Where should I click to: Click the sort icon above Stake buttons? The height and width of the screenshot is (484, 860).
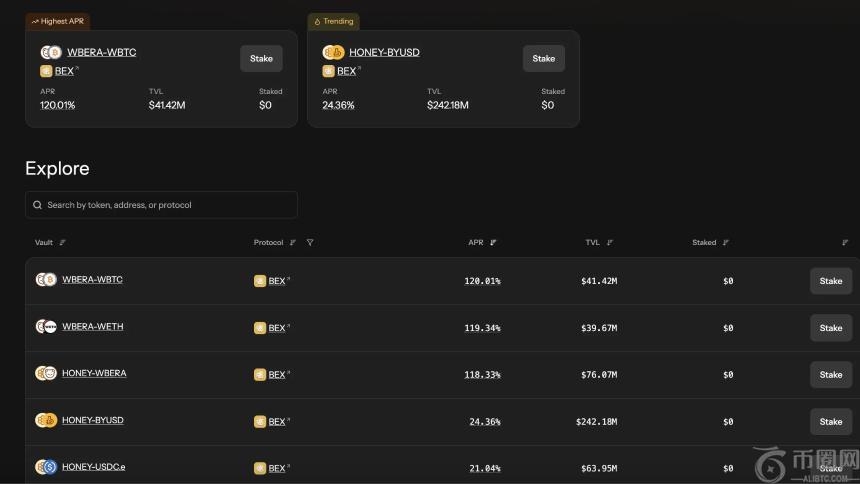point(845,242)
